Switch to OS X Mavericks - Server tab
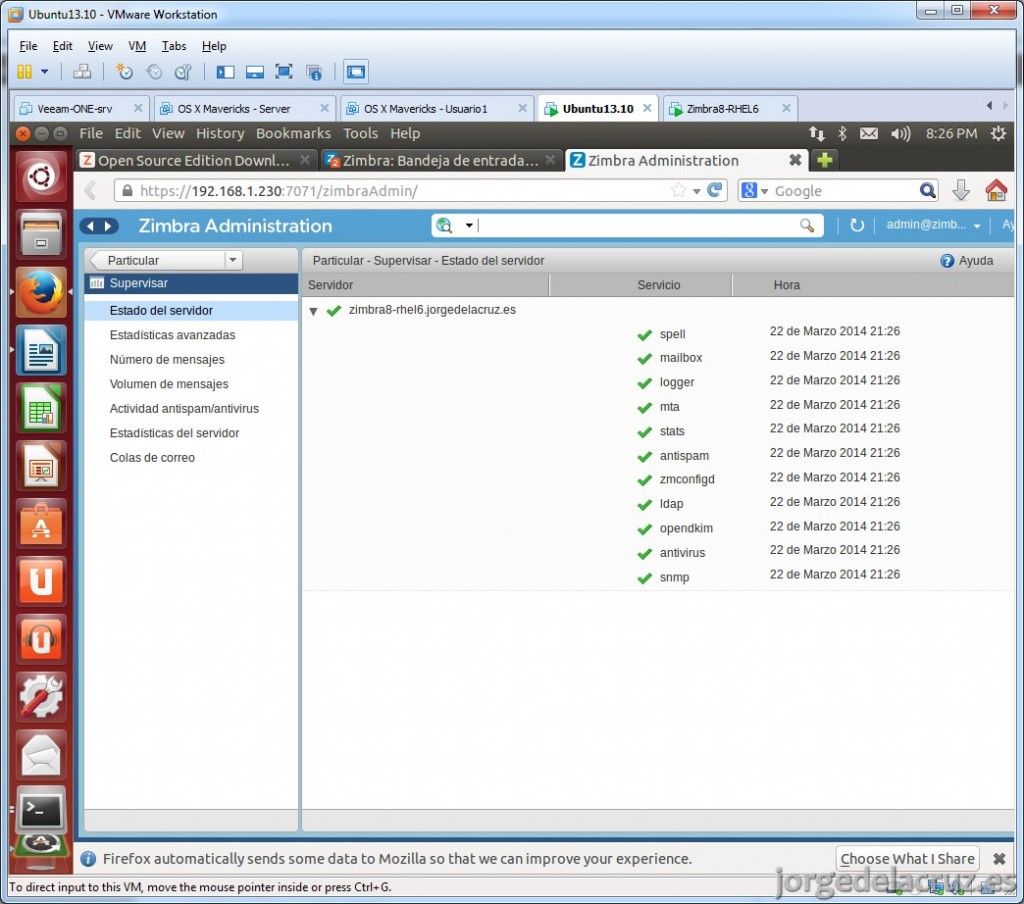Screen dimensions: 1024x904 point(234,108)
